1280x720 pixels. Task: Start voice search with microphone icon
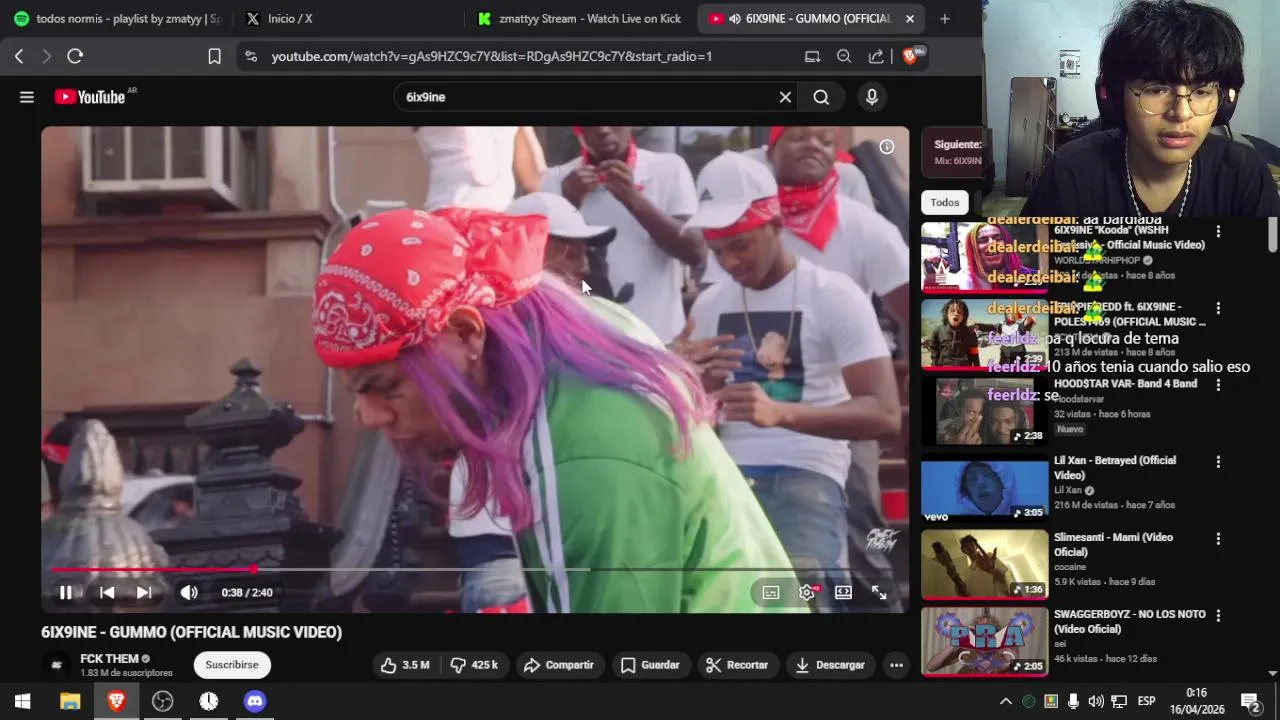(x=872, y=97)
